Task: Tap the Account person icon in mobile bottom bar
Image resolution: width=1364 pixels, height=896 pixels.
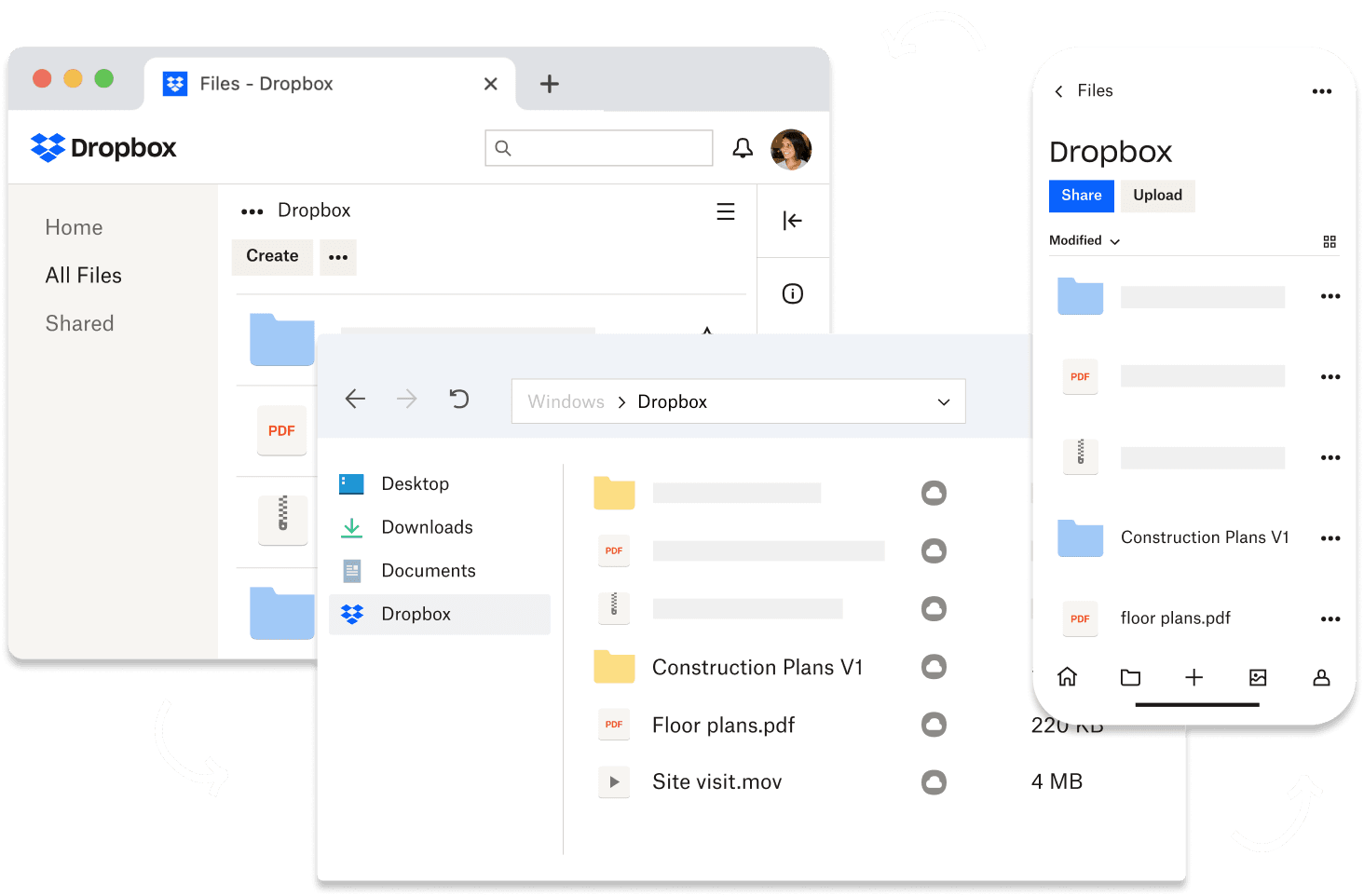Action: (x=1321, y=677)
